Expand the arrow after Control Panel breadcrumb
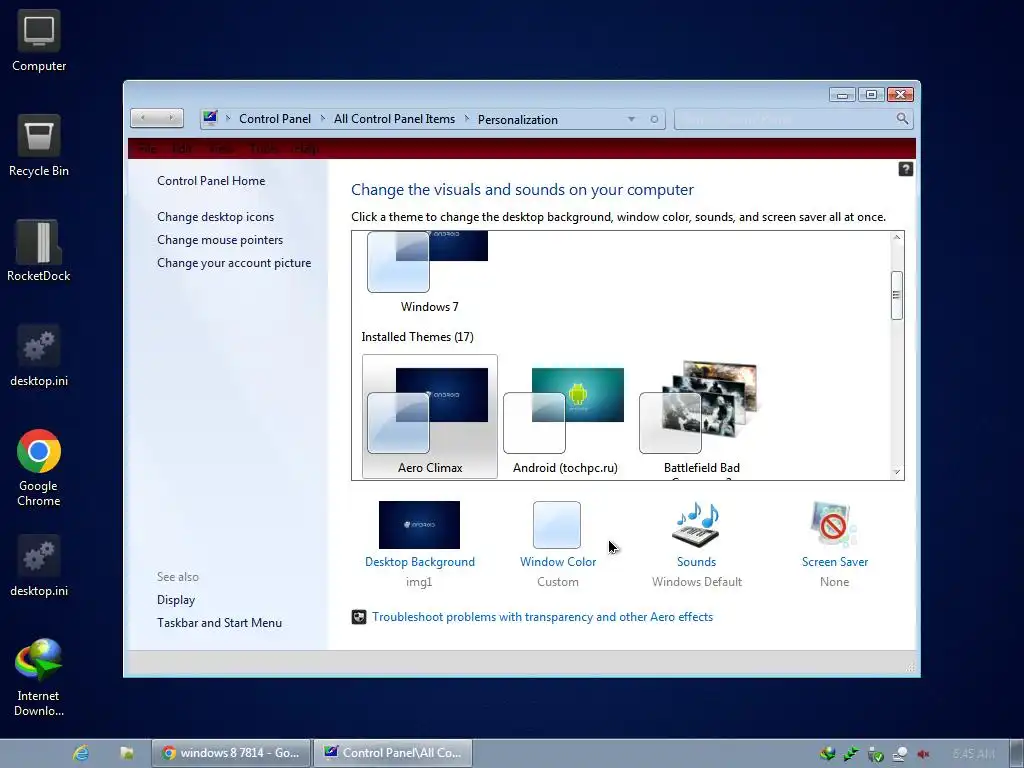The width and height of the screenshot is (1024, 768). [323, 119]
